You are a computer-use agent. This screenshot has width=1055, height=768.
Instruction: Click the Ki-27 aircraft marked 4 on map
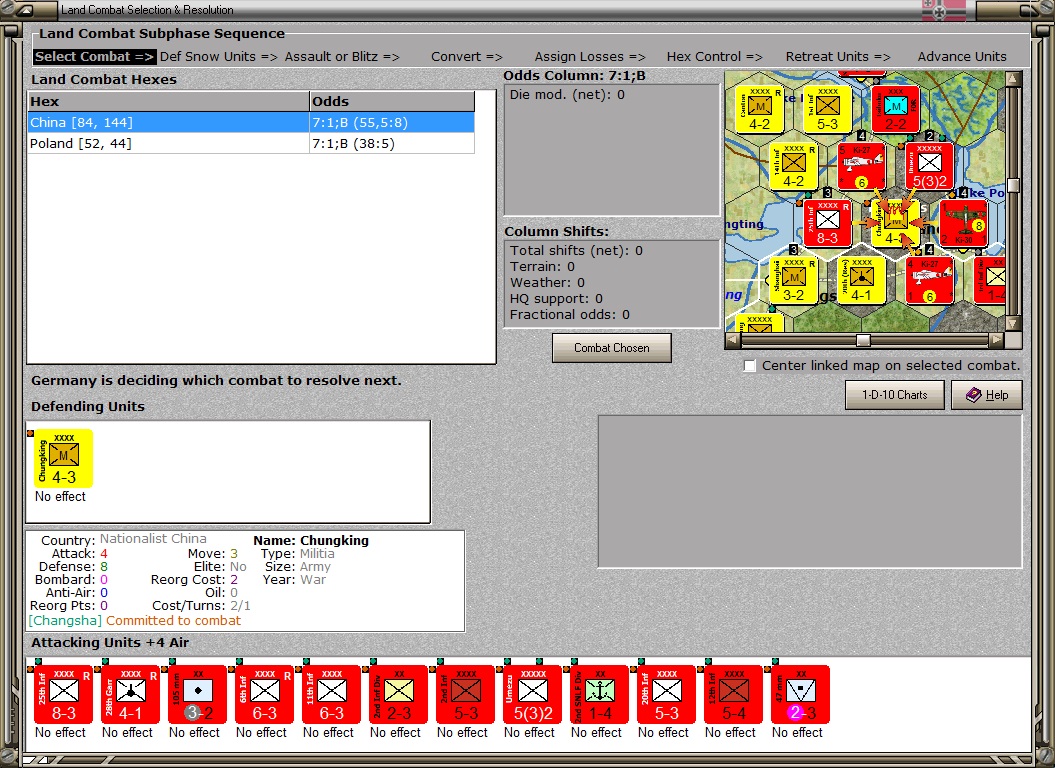pos(929,281)
